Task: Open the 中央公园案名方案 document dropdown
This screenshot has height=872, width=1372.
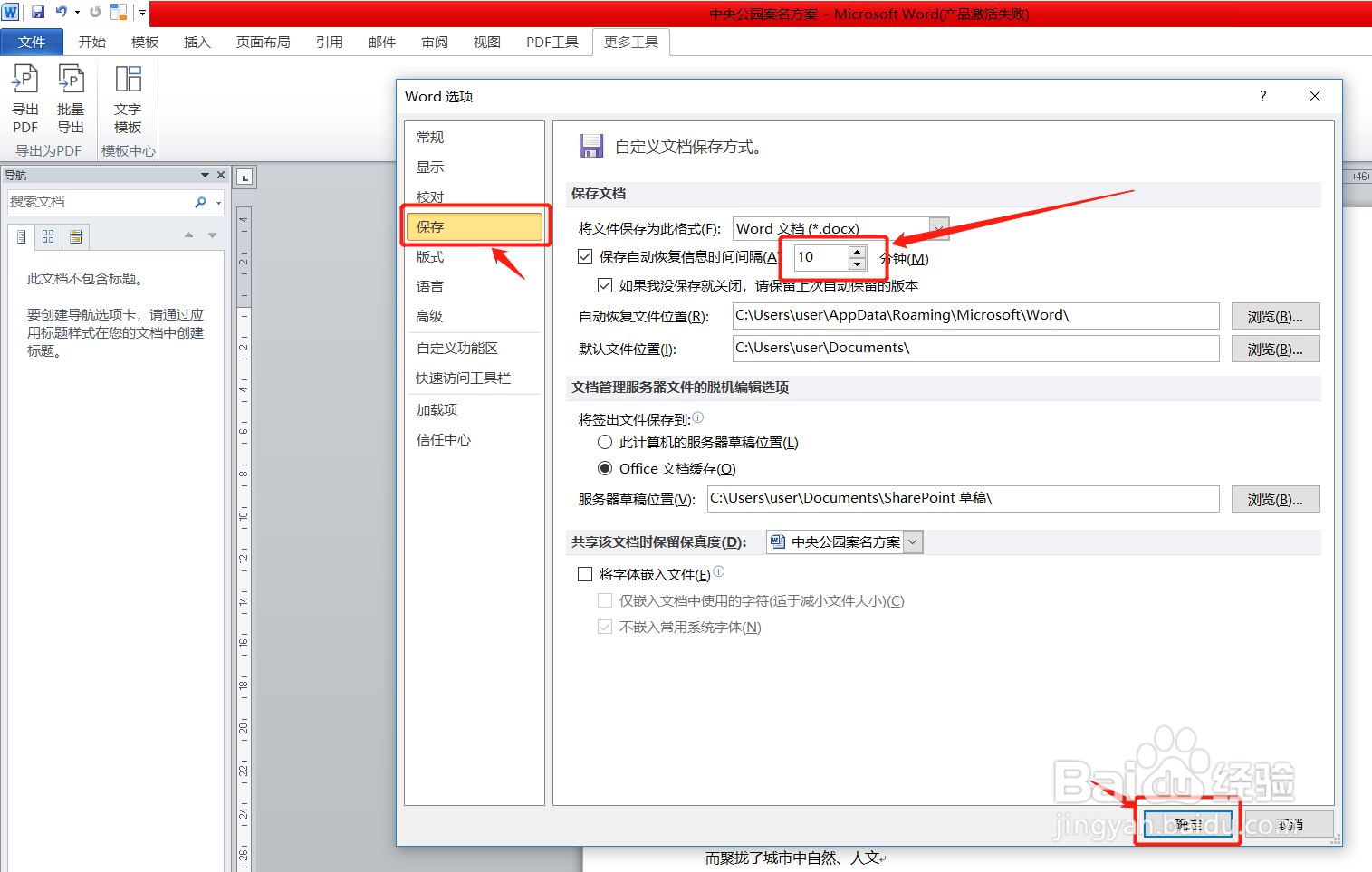Action: pyautogui.click(x=913, y=542)
